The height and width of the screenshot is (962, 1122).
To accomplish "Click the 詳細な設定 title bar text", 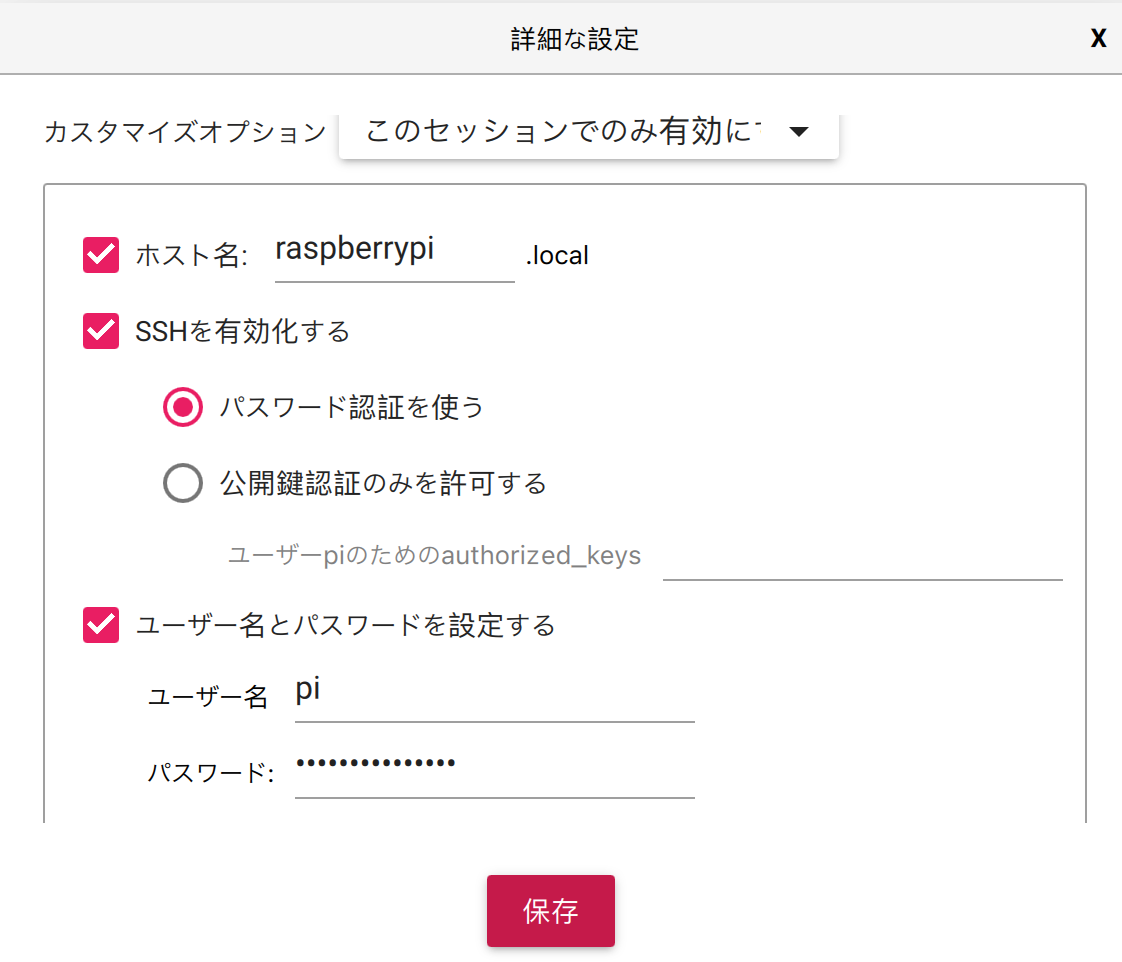I will point(574,39).
